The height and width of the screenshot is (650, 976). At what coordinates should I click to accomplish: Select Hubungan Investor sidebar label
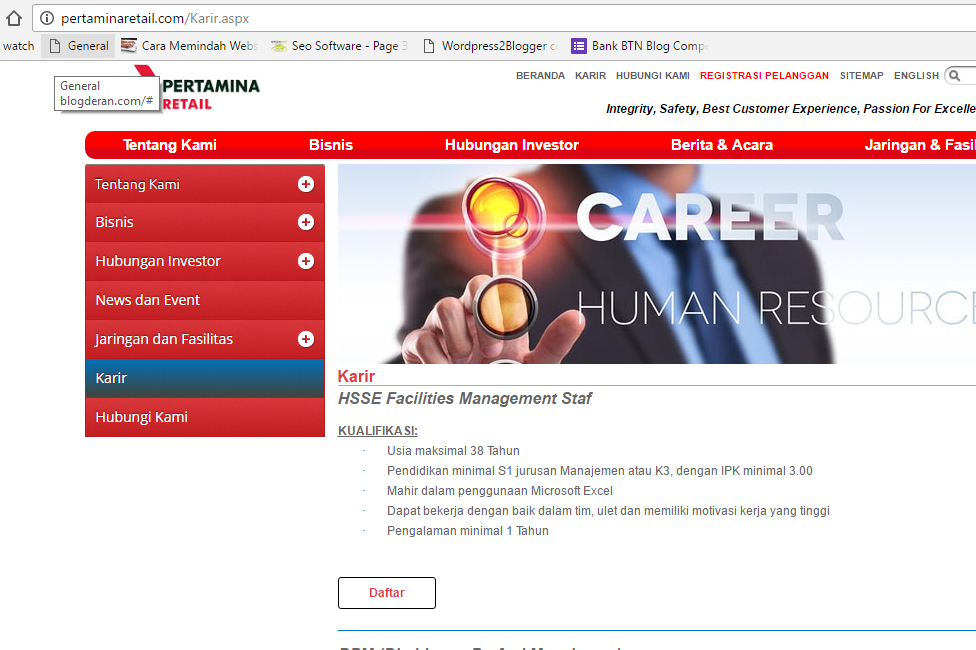click(x=158, y=261)
